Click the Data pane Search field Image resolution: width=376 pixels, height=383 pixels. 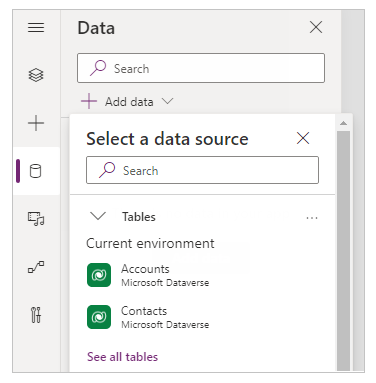click(201, 68)
